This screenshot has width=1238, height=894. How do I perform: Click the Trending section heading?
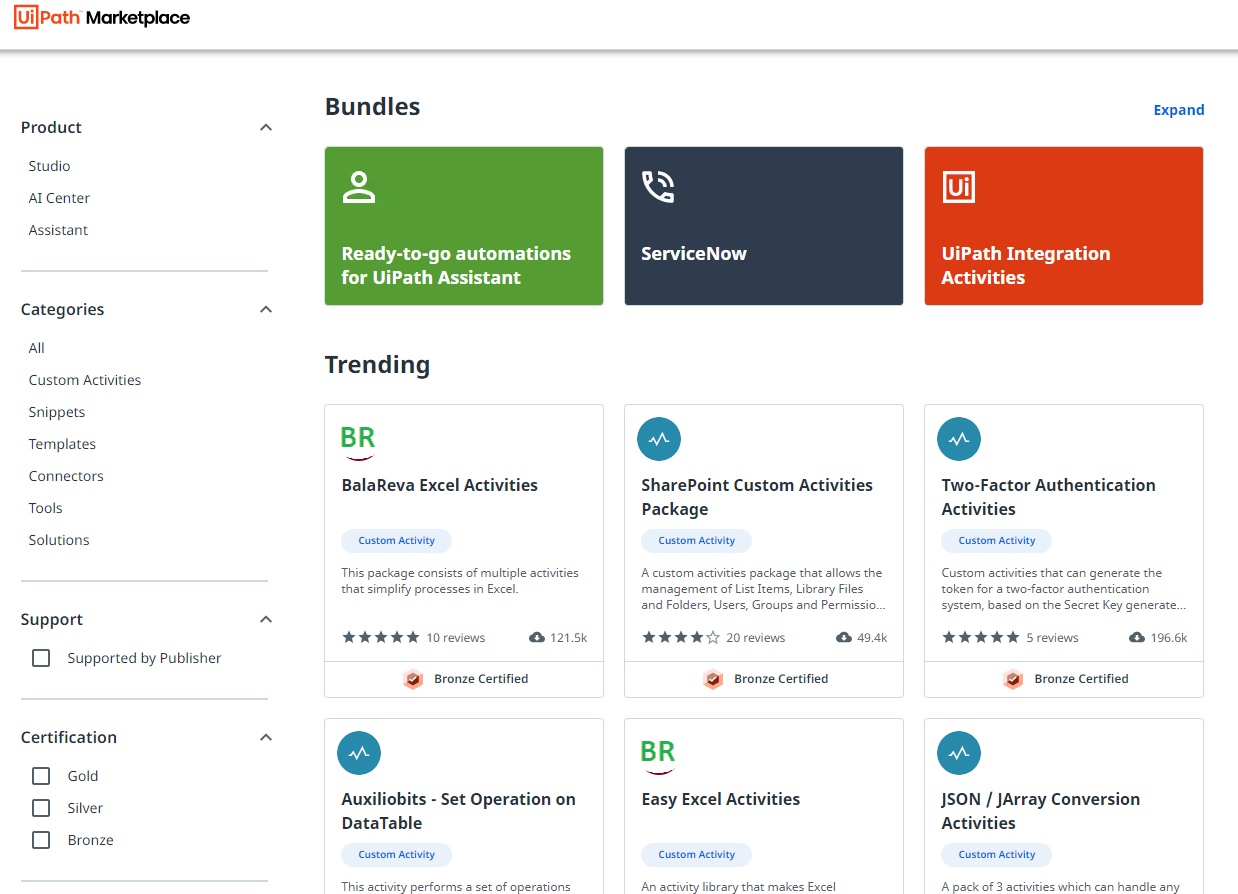pyautogui.click(x=378, y=365)
